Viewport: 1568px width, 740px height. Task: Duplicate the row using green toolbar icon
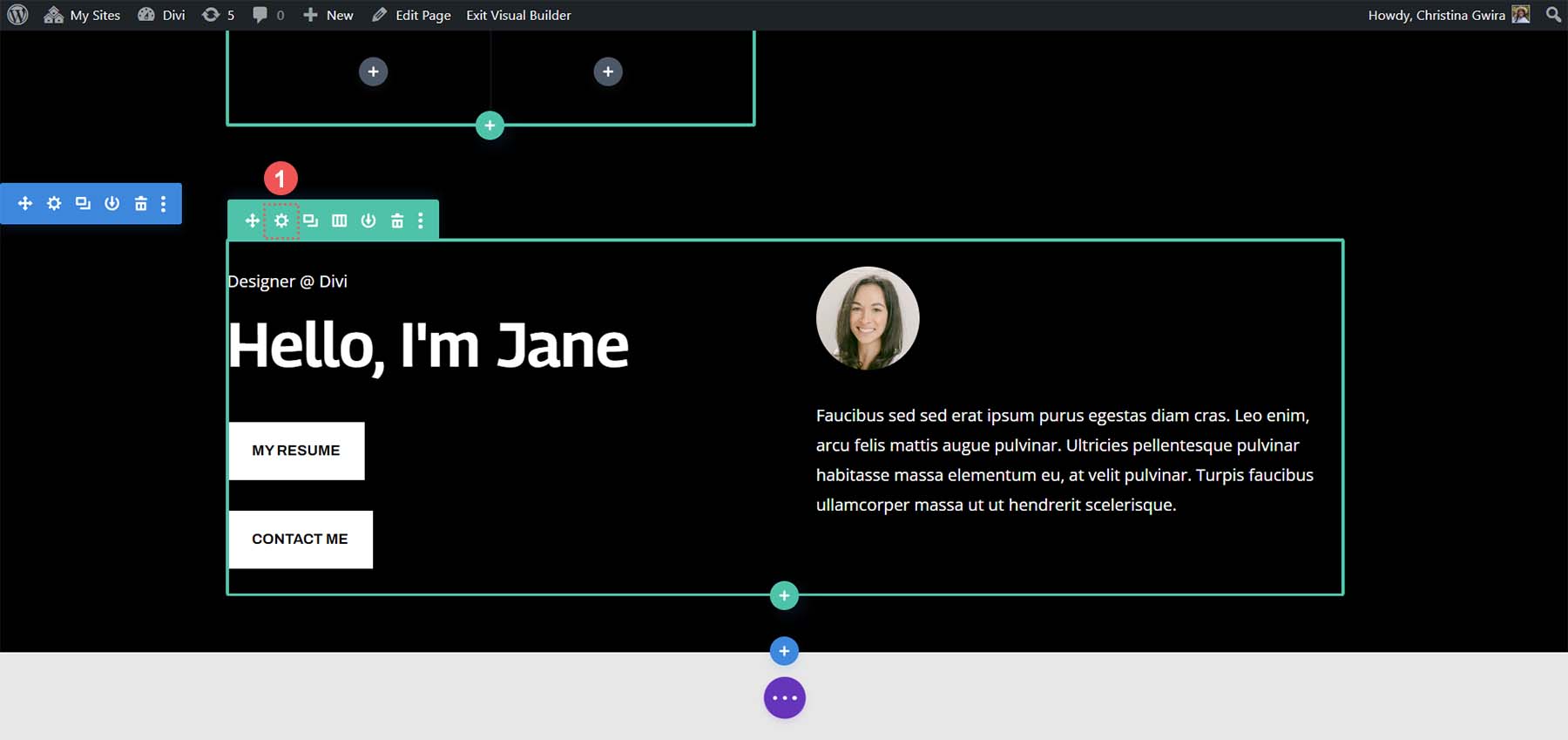click(x=310, y=221)
